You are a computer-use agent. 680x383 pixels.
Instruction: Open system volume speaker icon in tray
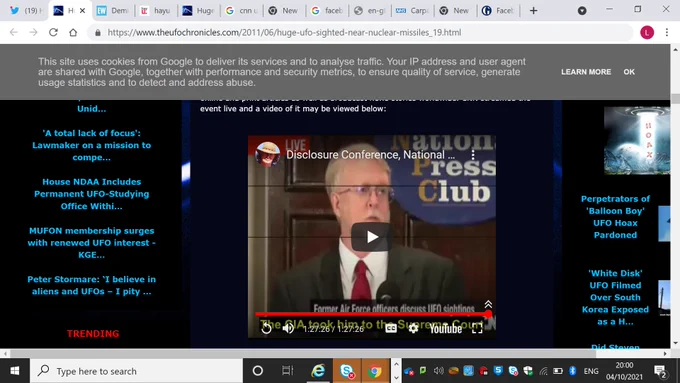coord(438,371)
